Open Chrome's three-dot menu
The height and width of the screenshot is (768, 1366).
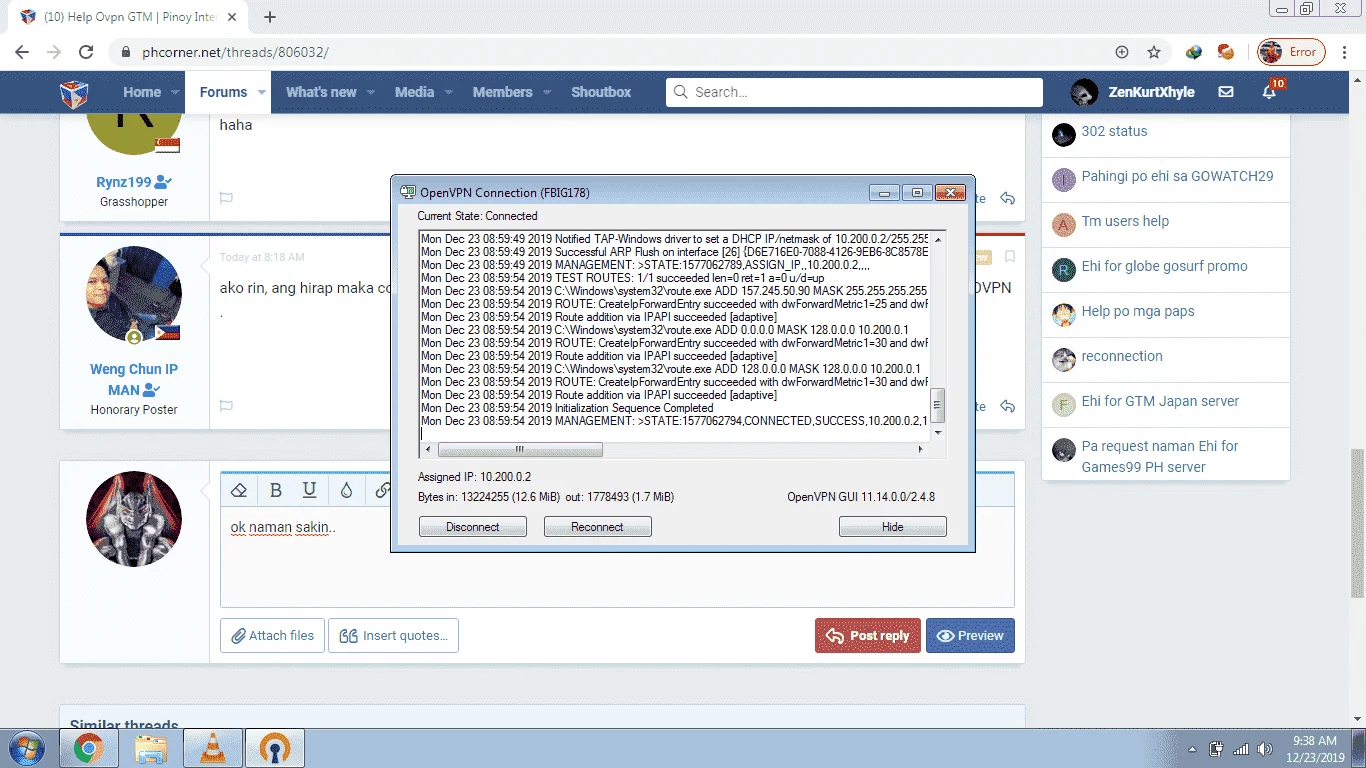(1345, 52)
